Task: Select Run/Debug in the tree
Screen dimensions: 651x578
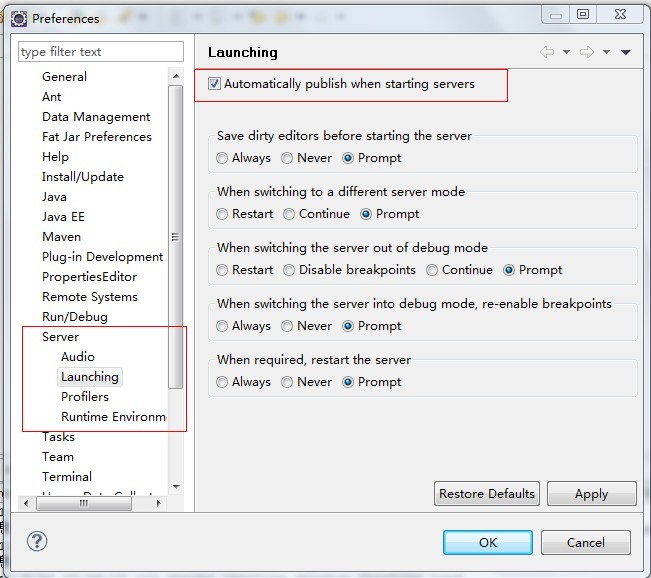Action: pyautogui.click(x=75, y=317)
